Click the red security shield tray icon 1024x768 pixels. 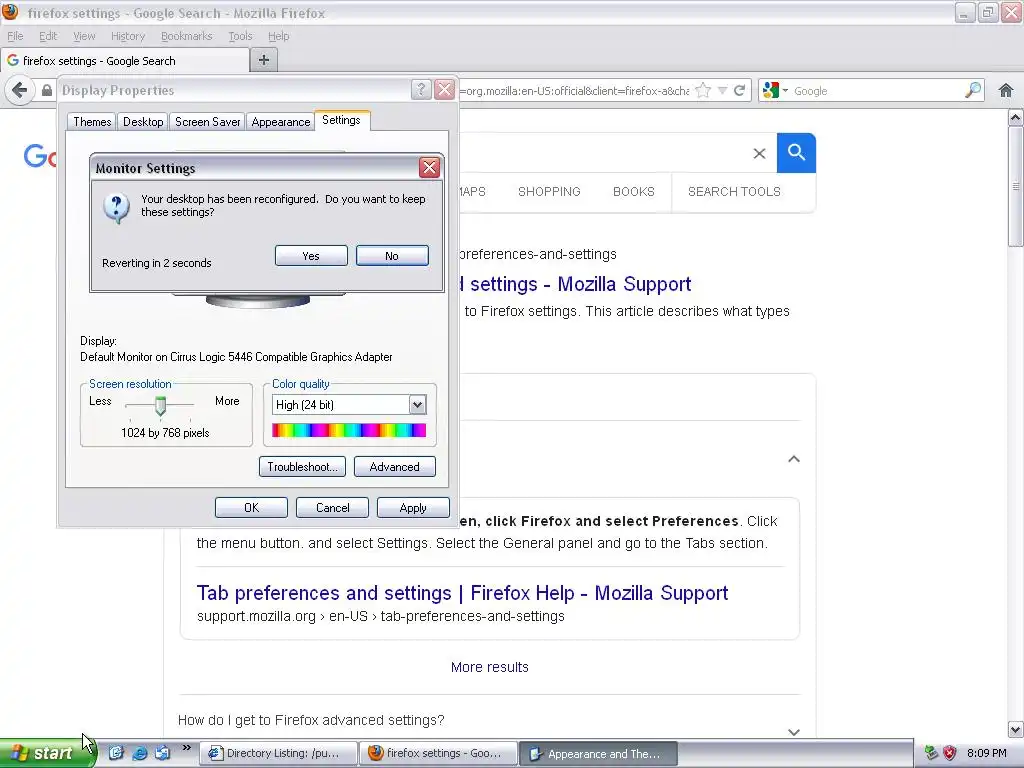[x=950, y=753]
